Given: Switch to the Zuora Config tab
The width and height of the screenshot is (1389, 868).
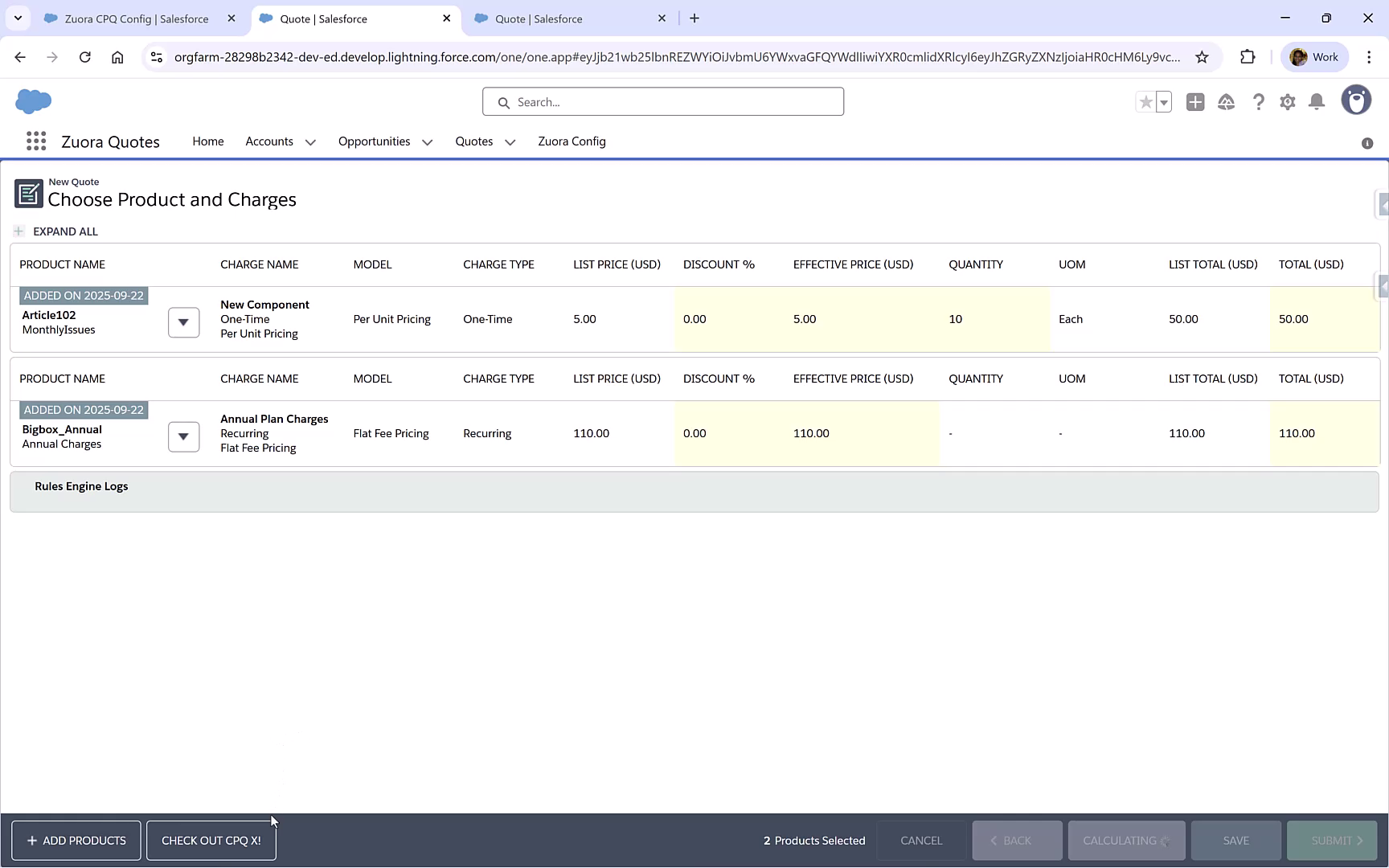Looking at the screenshot, I should coord(572,141).
